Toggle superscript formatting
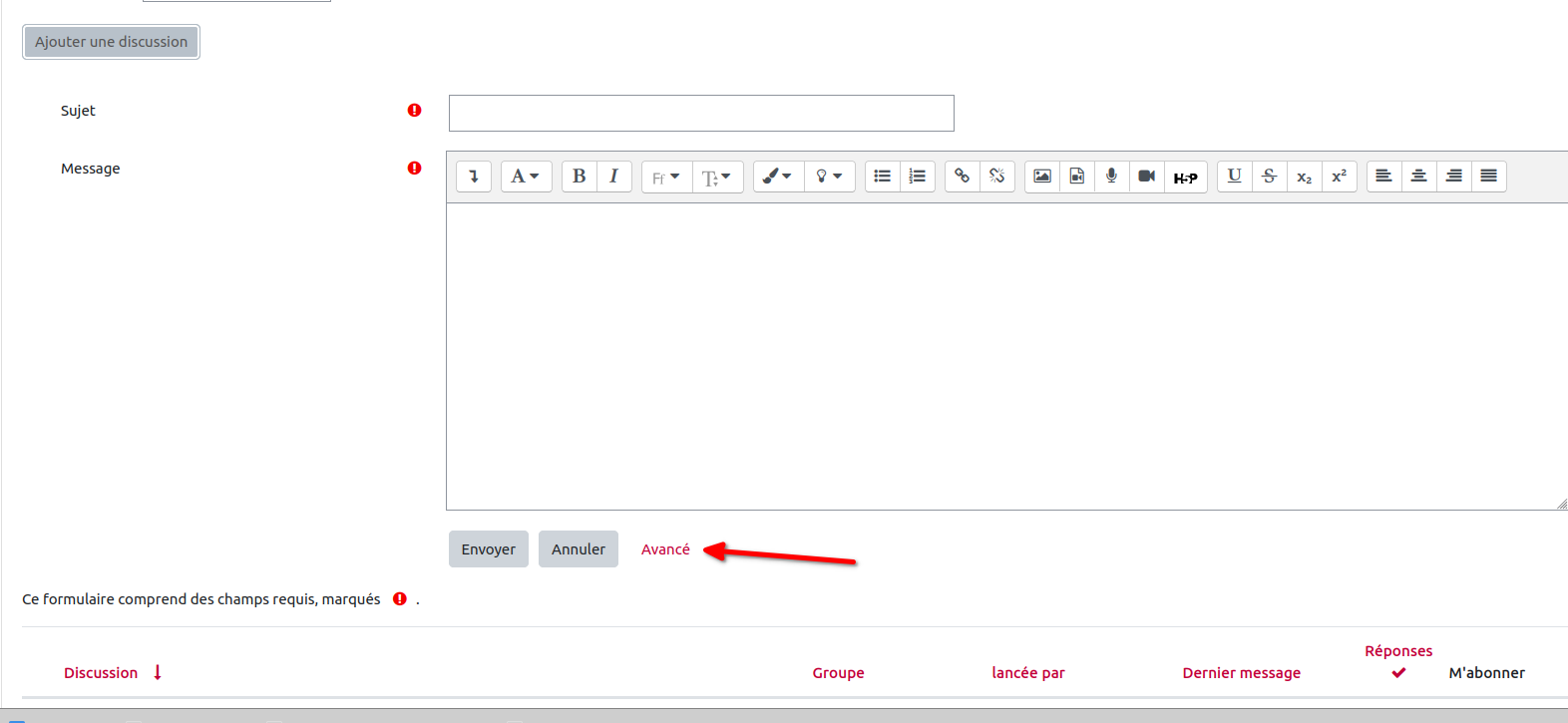The width and height of the screenshot is (1568, 723). (1339, 177)
